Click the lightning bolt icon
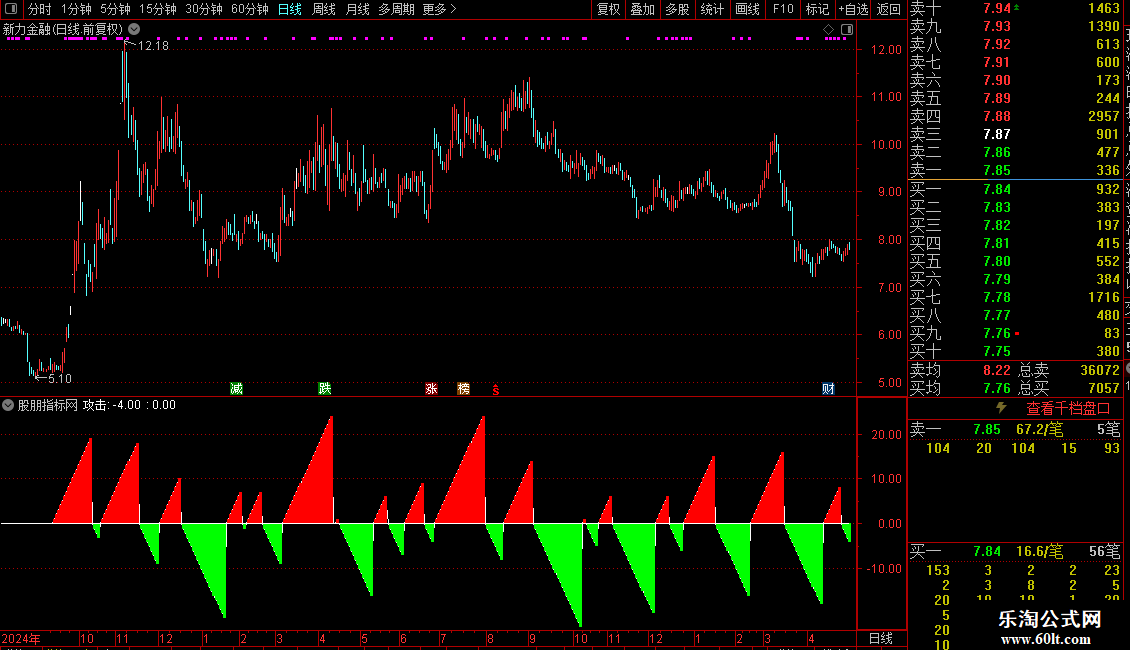 pyautogui.click(x=1001, y=408)
